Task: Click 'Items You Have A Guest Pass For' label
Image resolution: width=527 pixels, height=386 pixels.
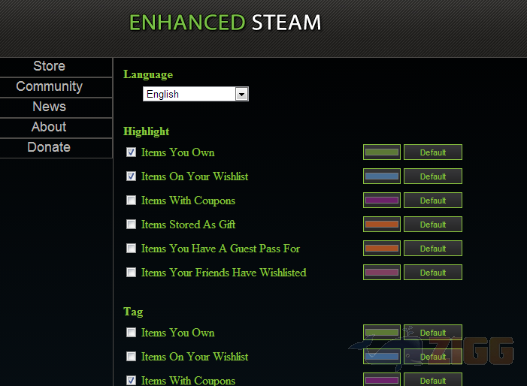Action: (x=220, y=248)
